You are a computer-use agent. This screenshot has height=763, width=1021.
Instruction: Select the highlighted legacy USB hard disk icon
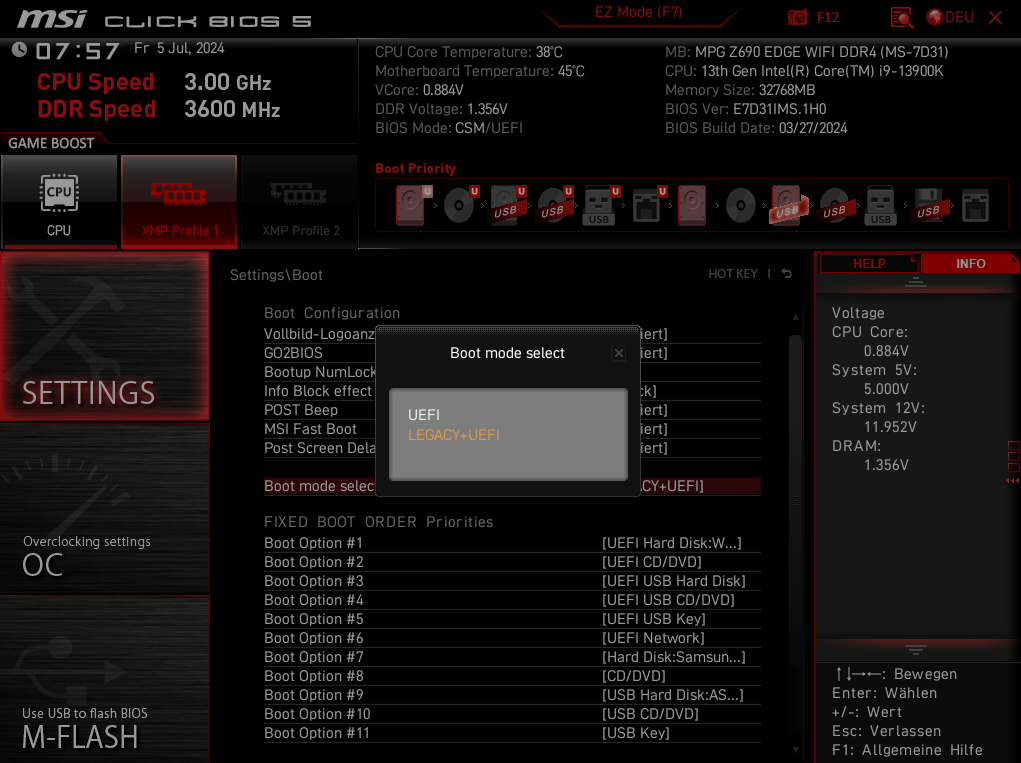(x=787, y=205)
